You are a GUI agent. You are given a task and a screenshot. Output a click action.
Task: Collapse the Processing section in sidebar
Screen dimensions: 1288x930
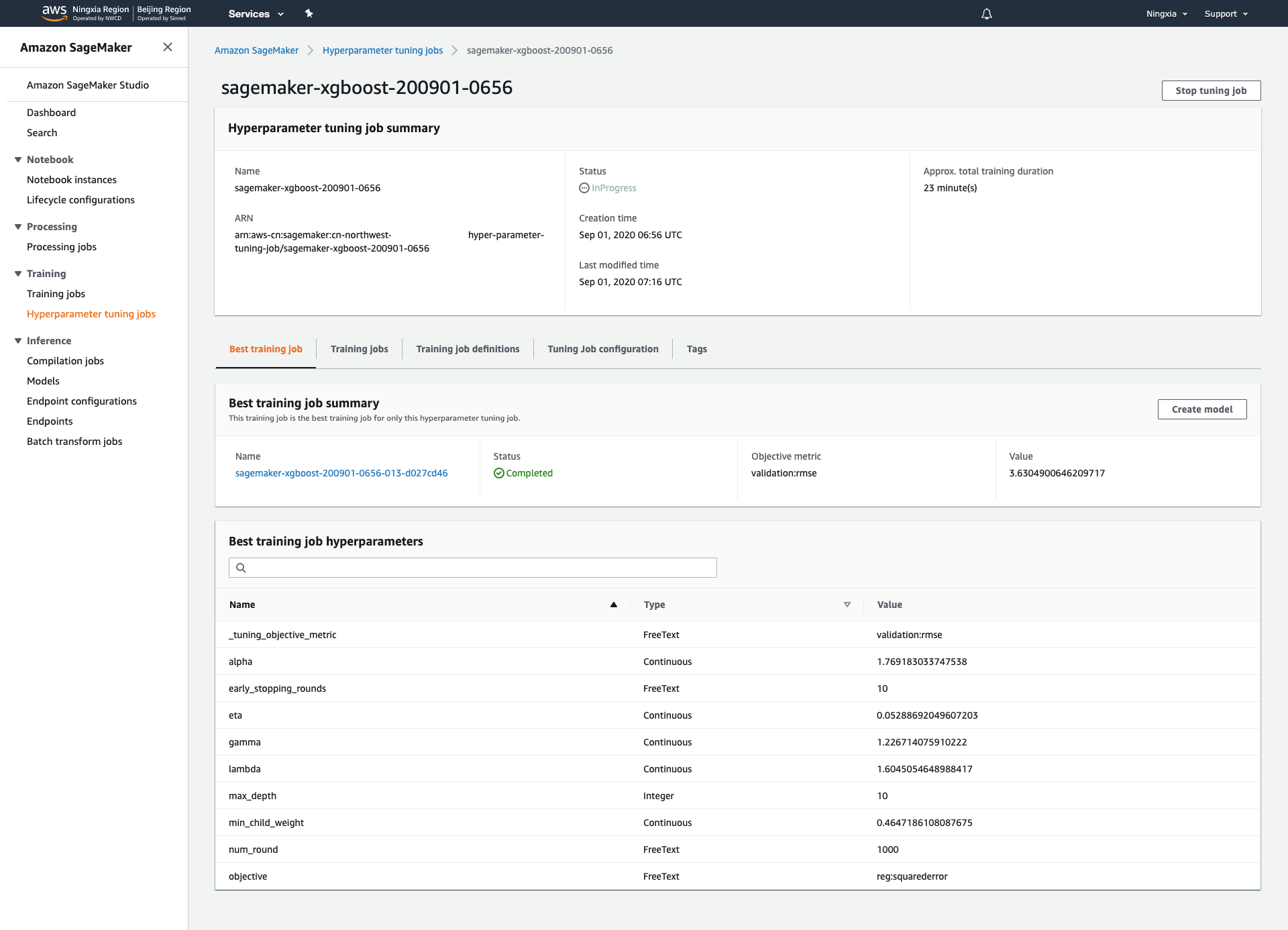pyautogui.click(x=18, y=227)
